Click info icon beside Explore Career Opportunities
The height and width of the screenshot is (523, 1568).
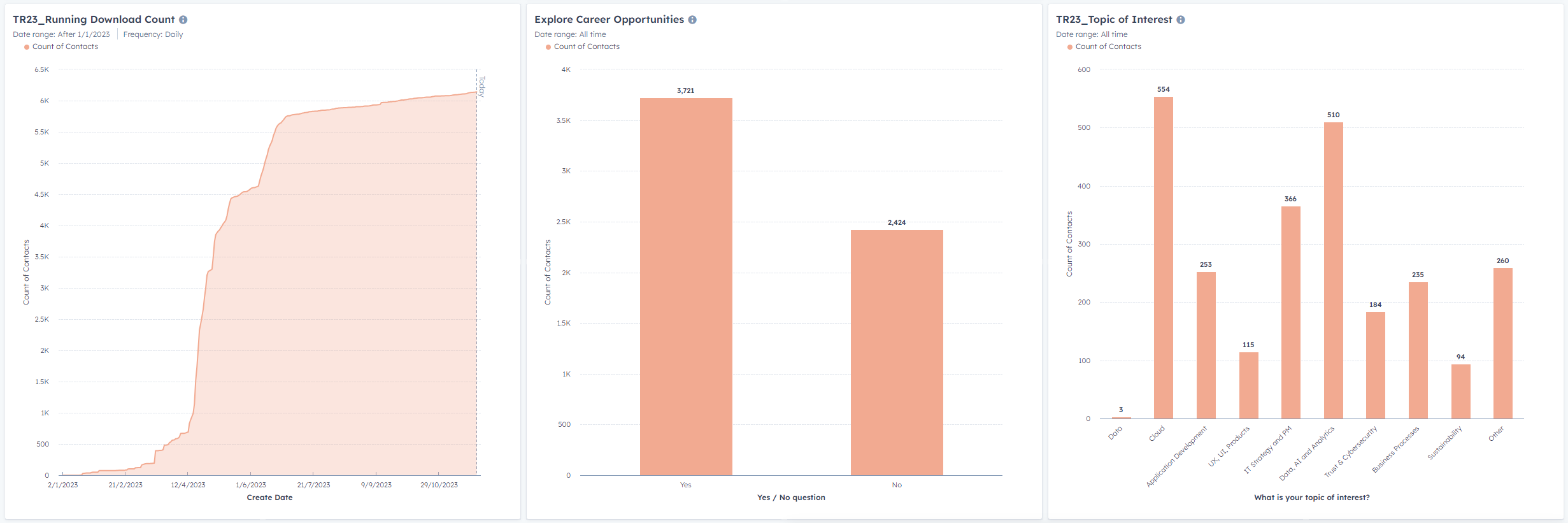coord(692,20)
